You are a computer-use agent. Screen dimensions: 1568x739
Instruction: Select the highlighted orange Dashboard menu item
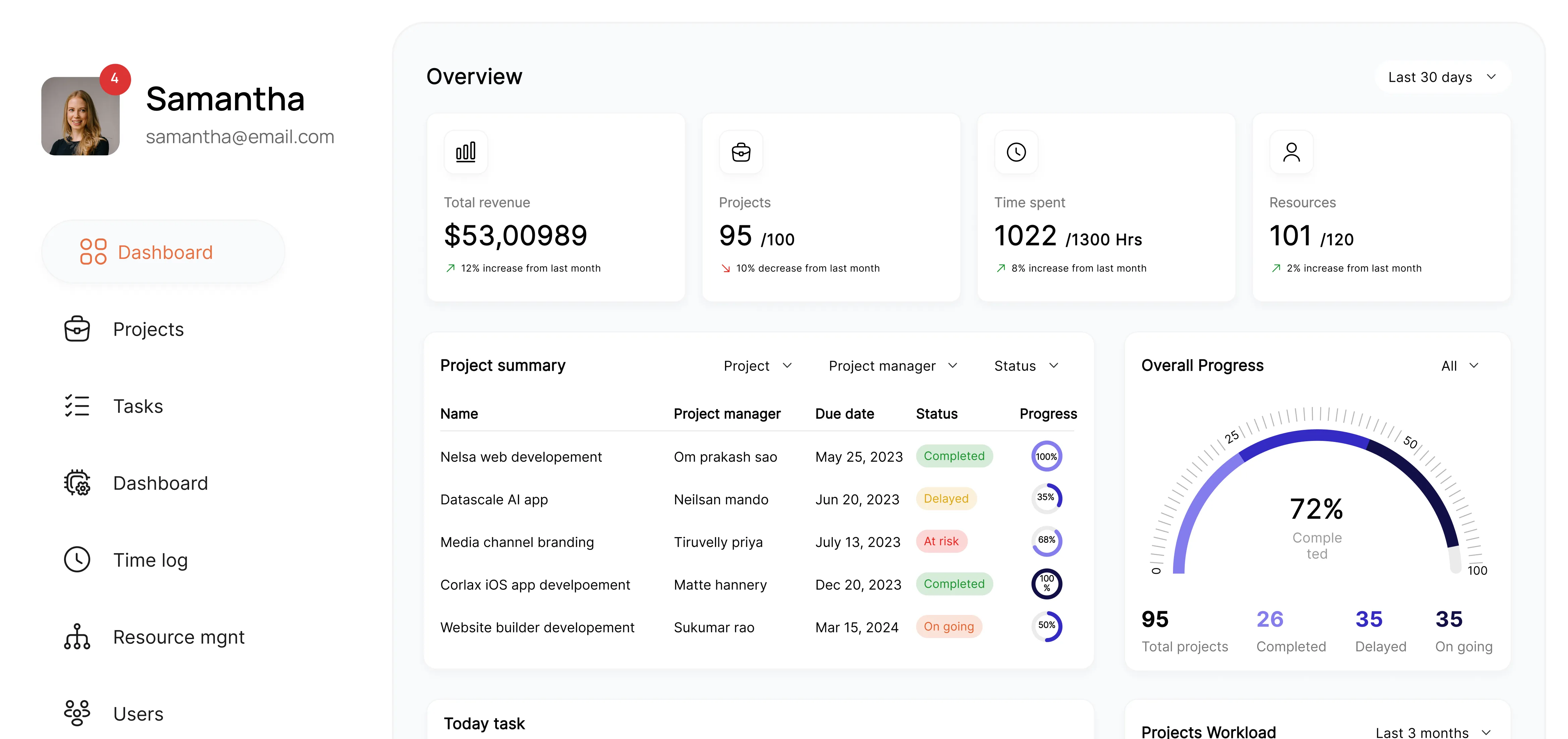point(163,252)
